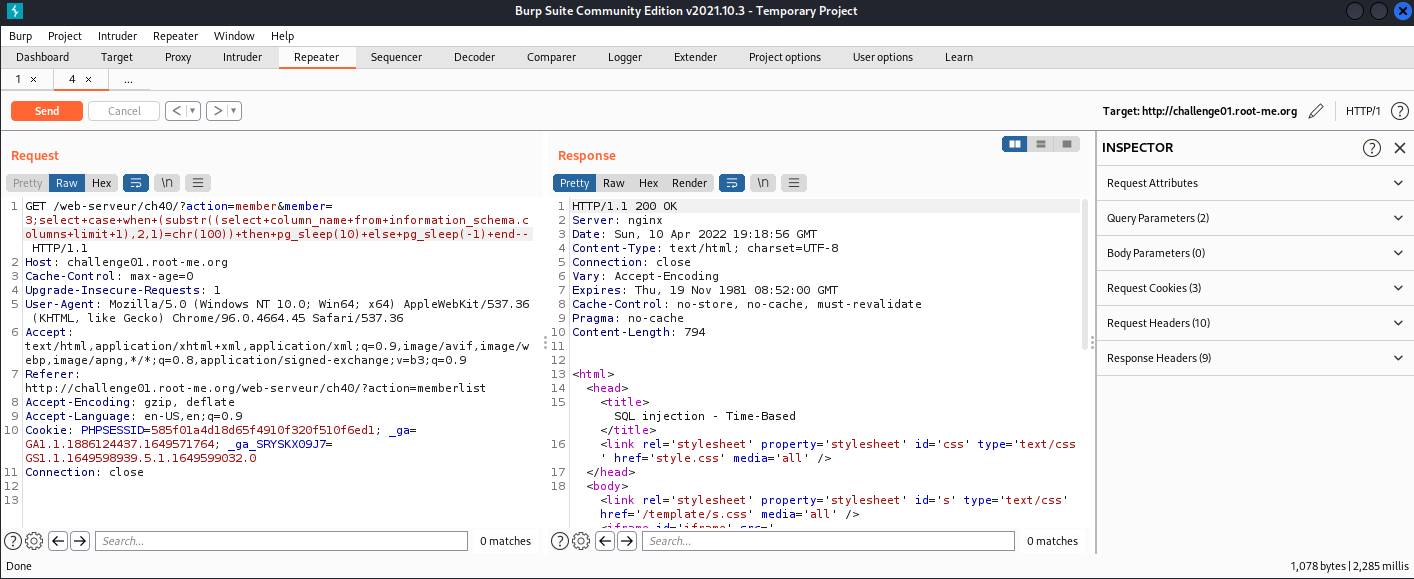
Task: Go forward to next request in history
Action: click(x=217, y=111)
